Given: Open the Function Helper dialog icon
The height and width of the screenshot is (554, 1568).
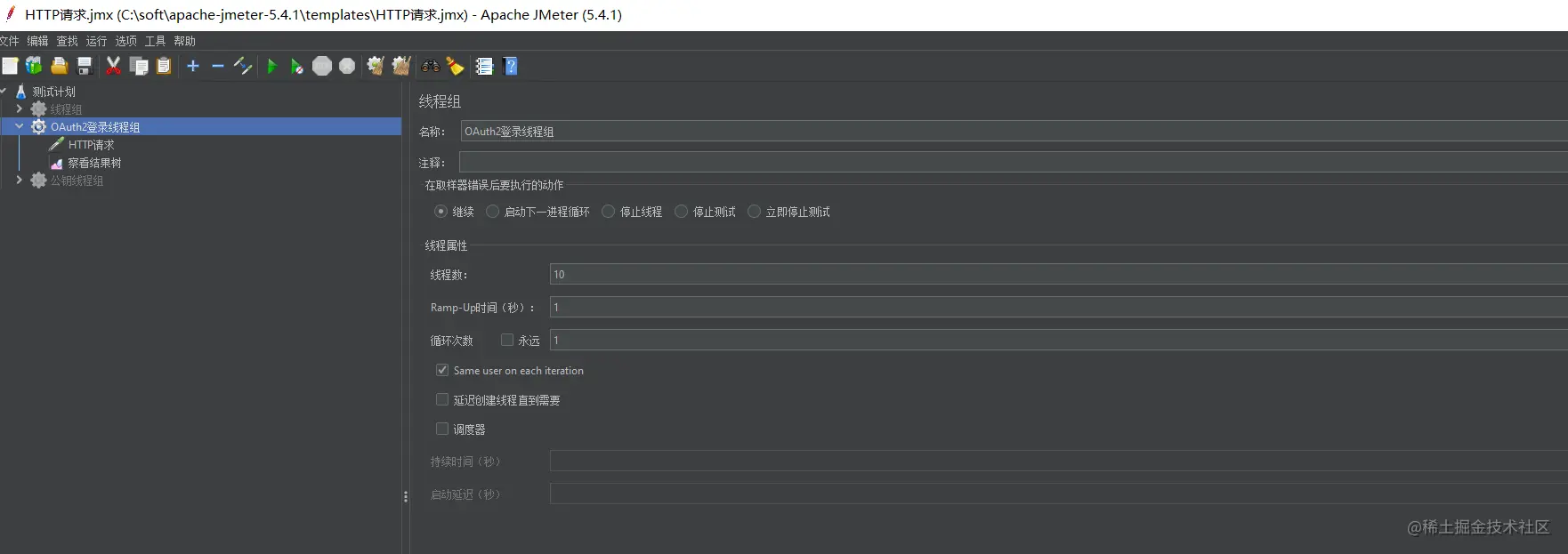Looking at the screenshot, I should click(x=484, y=66).
